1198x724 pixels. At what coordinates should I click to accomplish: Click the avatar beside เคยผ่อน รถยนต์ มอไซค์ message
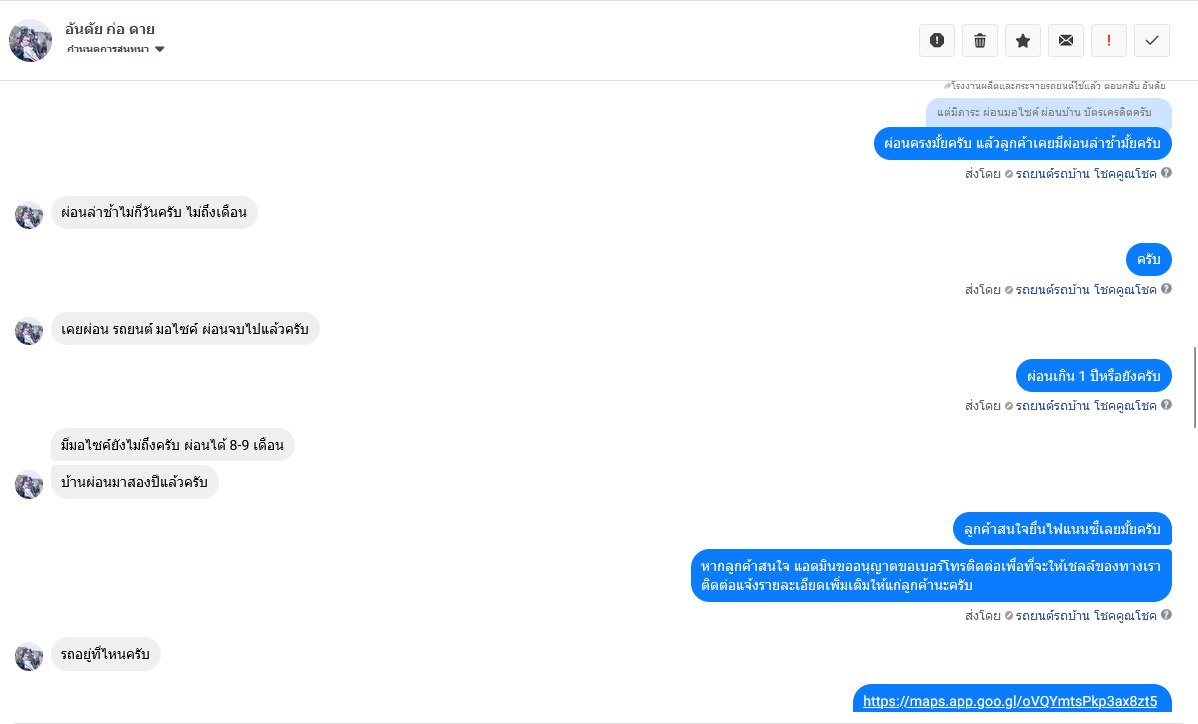(29, 331)
